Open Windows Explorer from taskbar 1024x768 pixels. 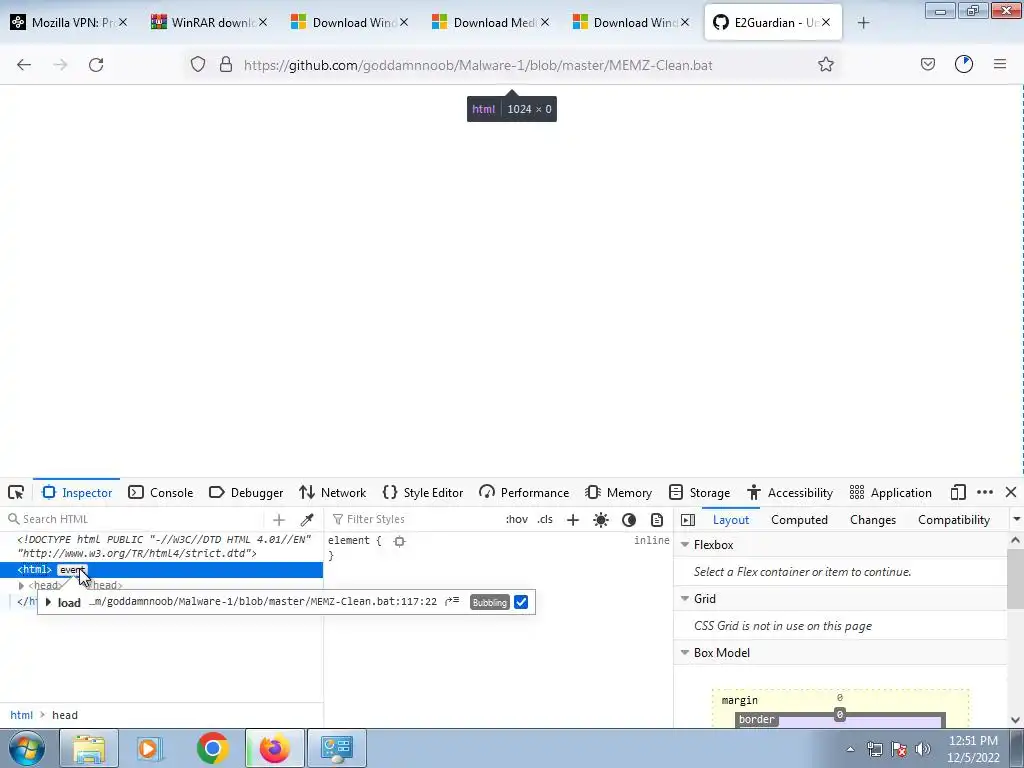(89, 748)
